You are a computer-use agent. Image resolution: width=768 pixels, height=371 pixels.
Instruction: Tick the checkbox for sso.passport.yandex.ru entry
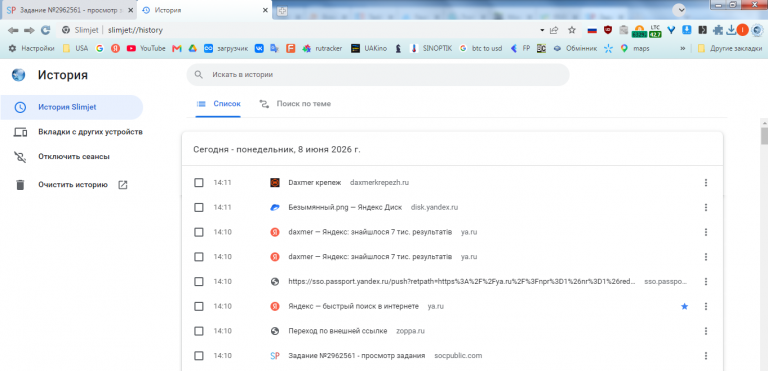point(198,281)
